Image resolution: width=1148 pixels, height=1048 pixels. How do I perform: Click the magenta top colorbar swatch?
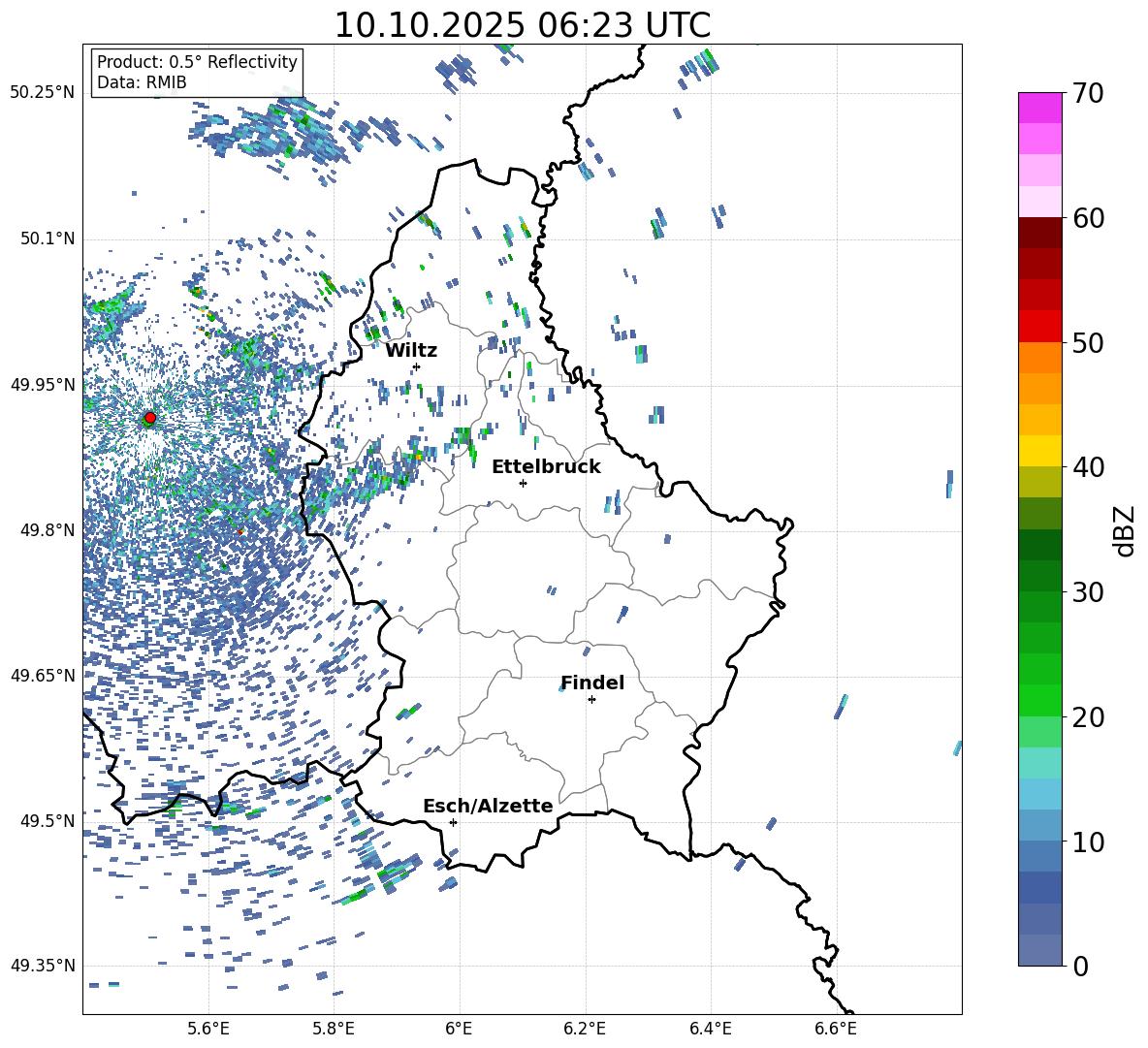(1040, 108)
